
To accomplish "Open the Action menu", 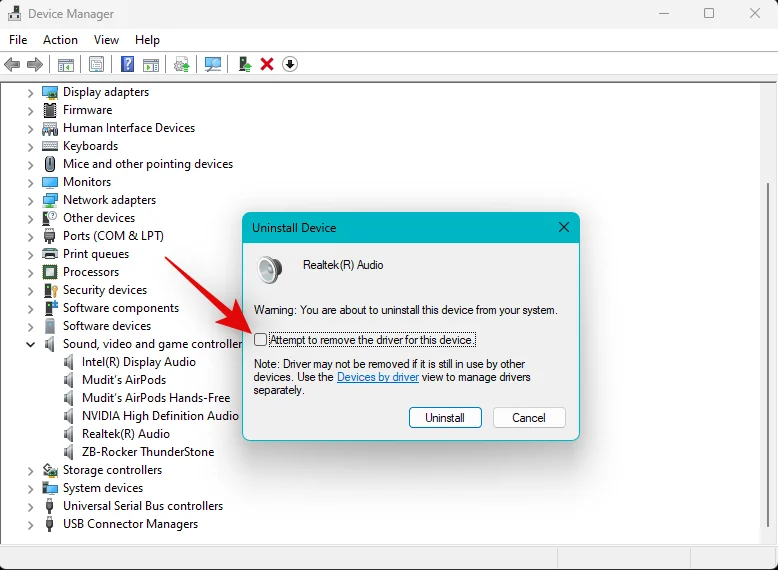I will [x=60, y=40].
